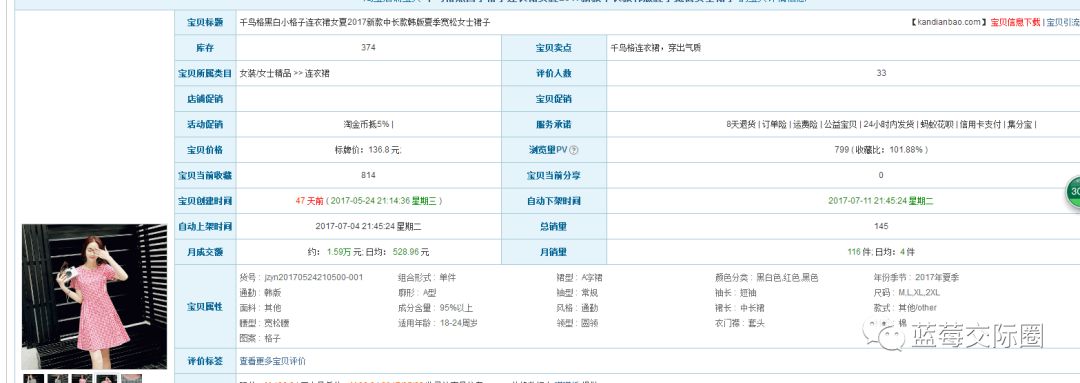This screenshot has height=383, width=1080.
Task: Open the large pink dress product image
Action: 94,296
